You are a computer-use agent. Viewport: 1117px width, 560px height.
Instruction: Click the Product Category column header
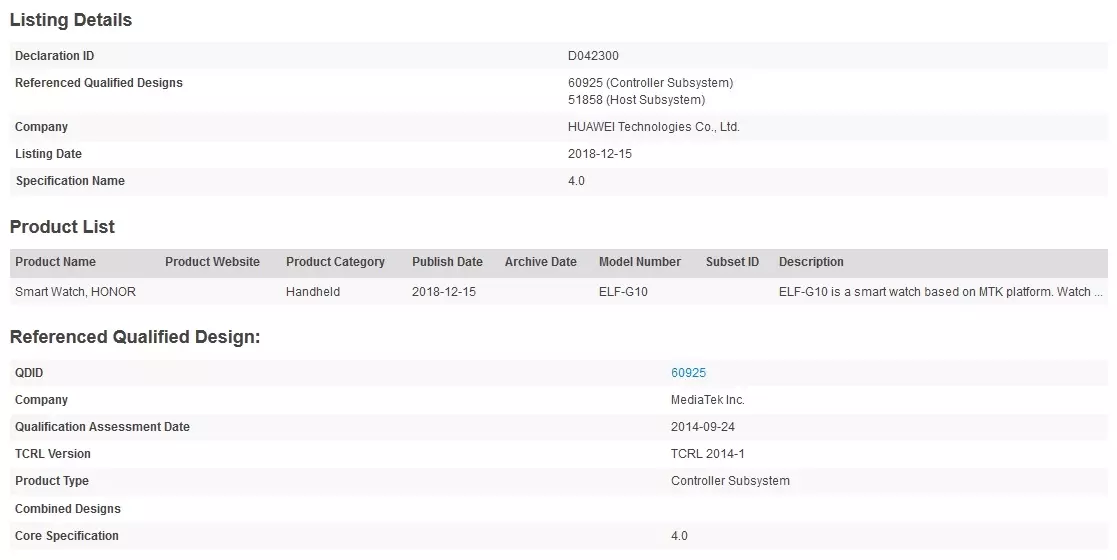tap(336, 261)
